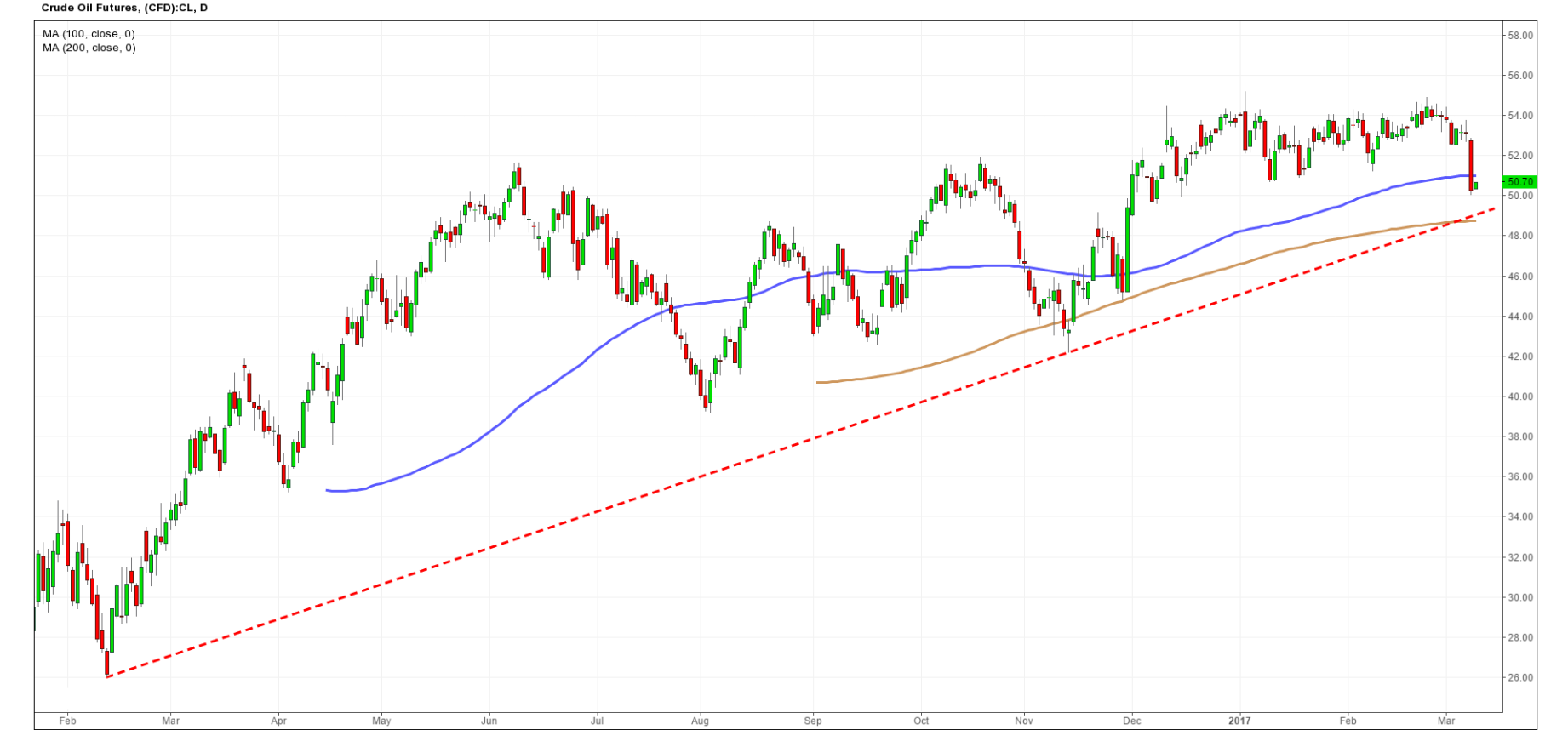
Task: Click the Sep label on the date axis
Action: [813, 721]
